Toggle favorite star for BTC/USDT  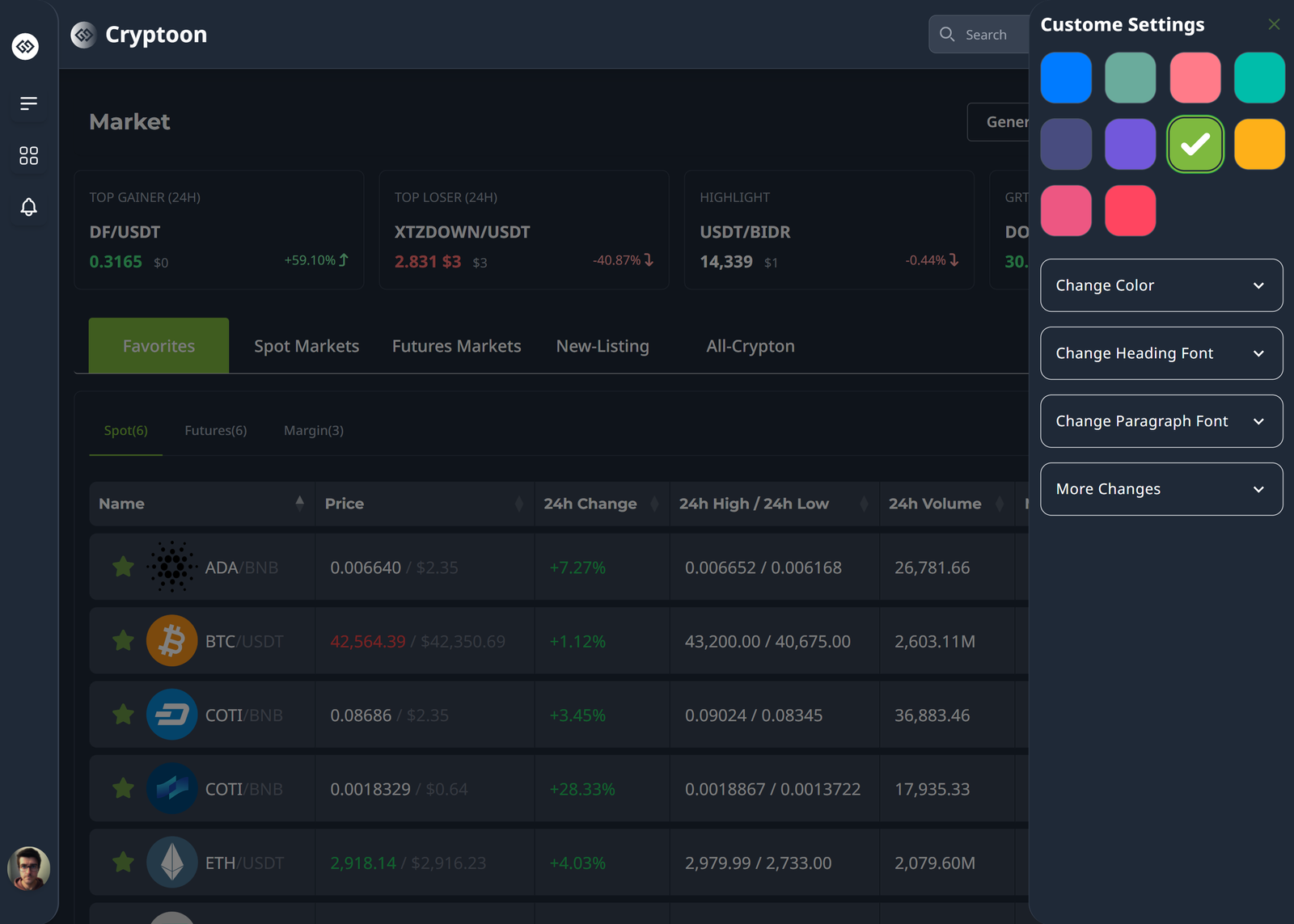tap(123, 641)
